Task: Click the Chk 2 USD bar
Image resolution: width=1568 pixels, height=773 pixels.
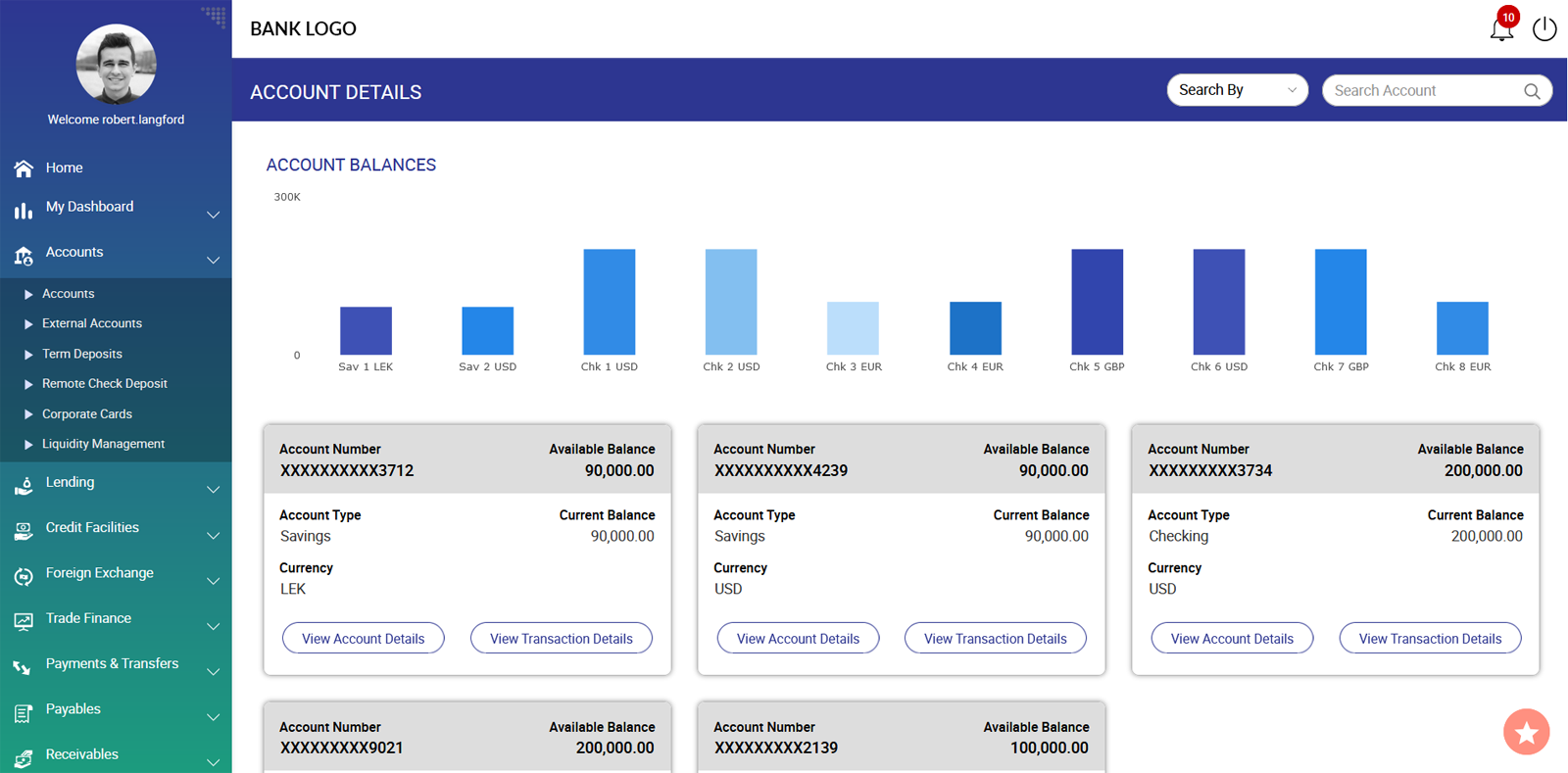Action: 731,302
